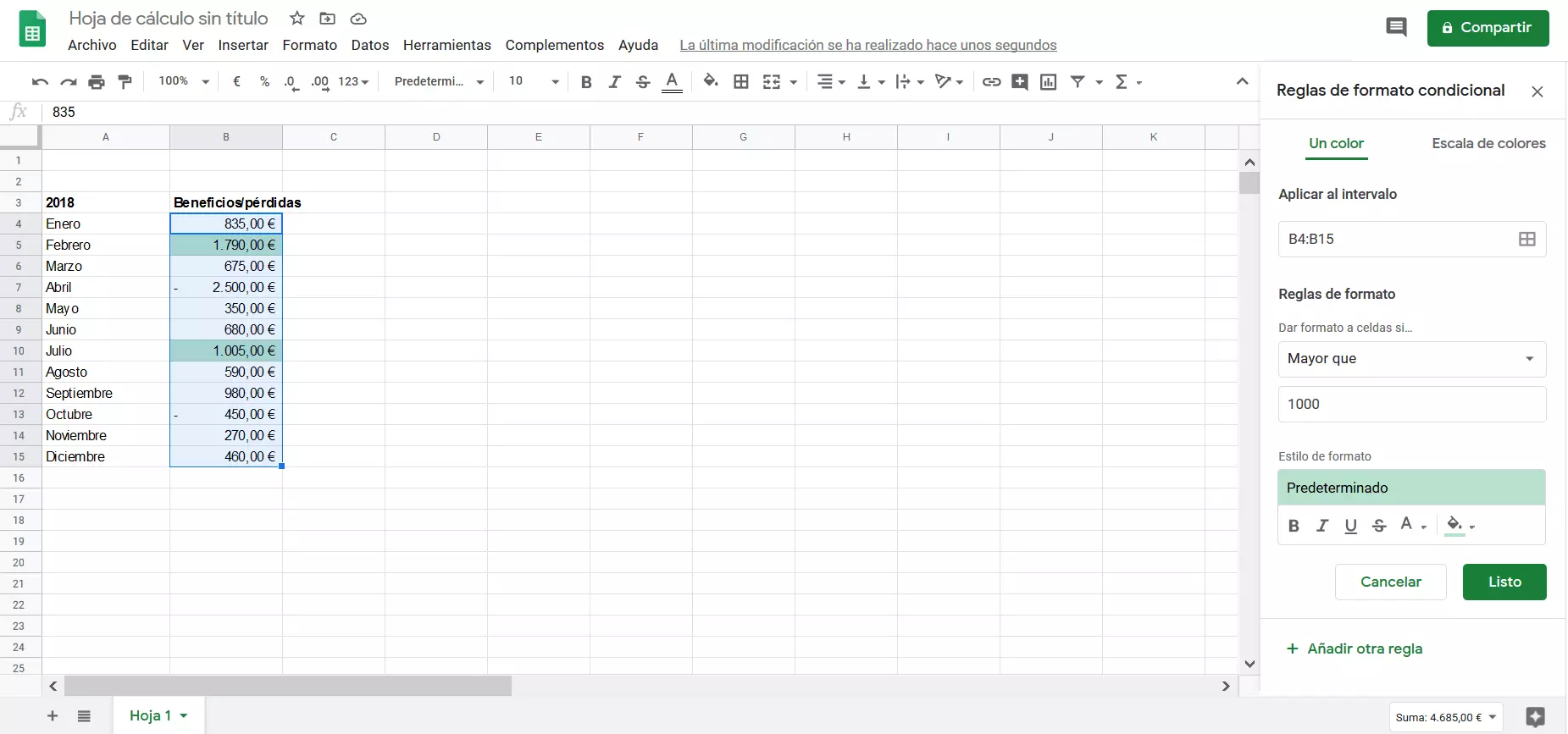Open 'Mayor que' condition dropdown
This screenshot has width=1568, height=734.
1412,359
